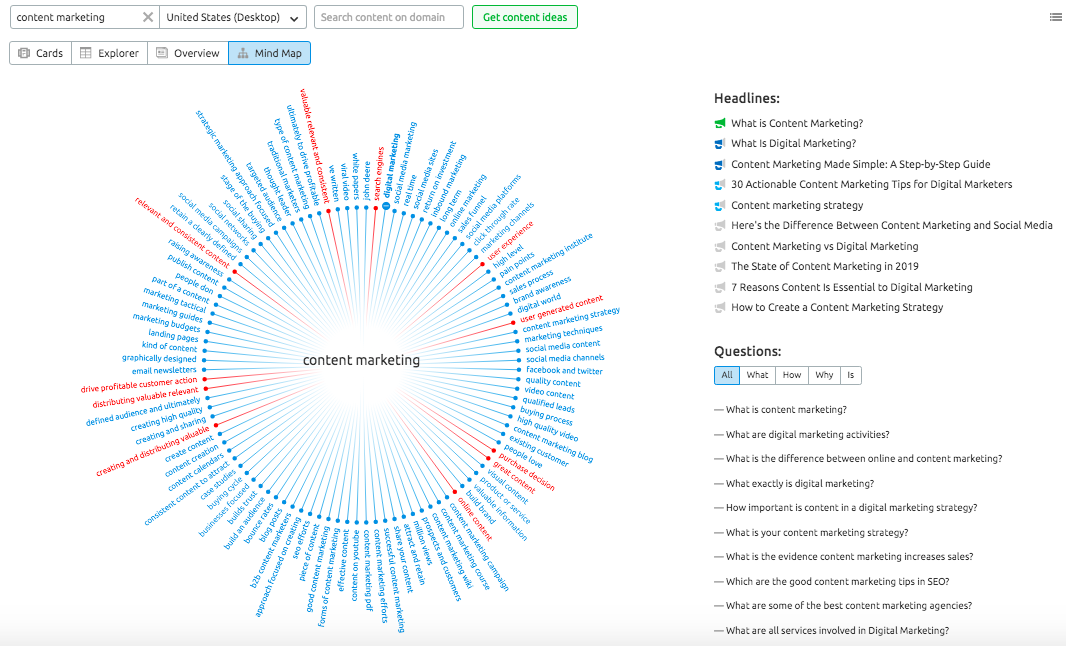Click the megaphone icon next to 'Content Marketing vs Digital Marketing'

click(719, 245)
